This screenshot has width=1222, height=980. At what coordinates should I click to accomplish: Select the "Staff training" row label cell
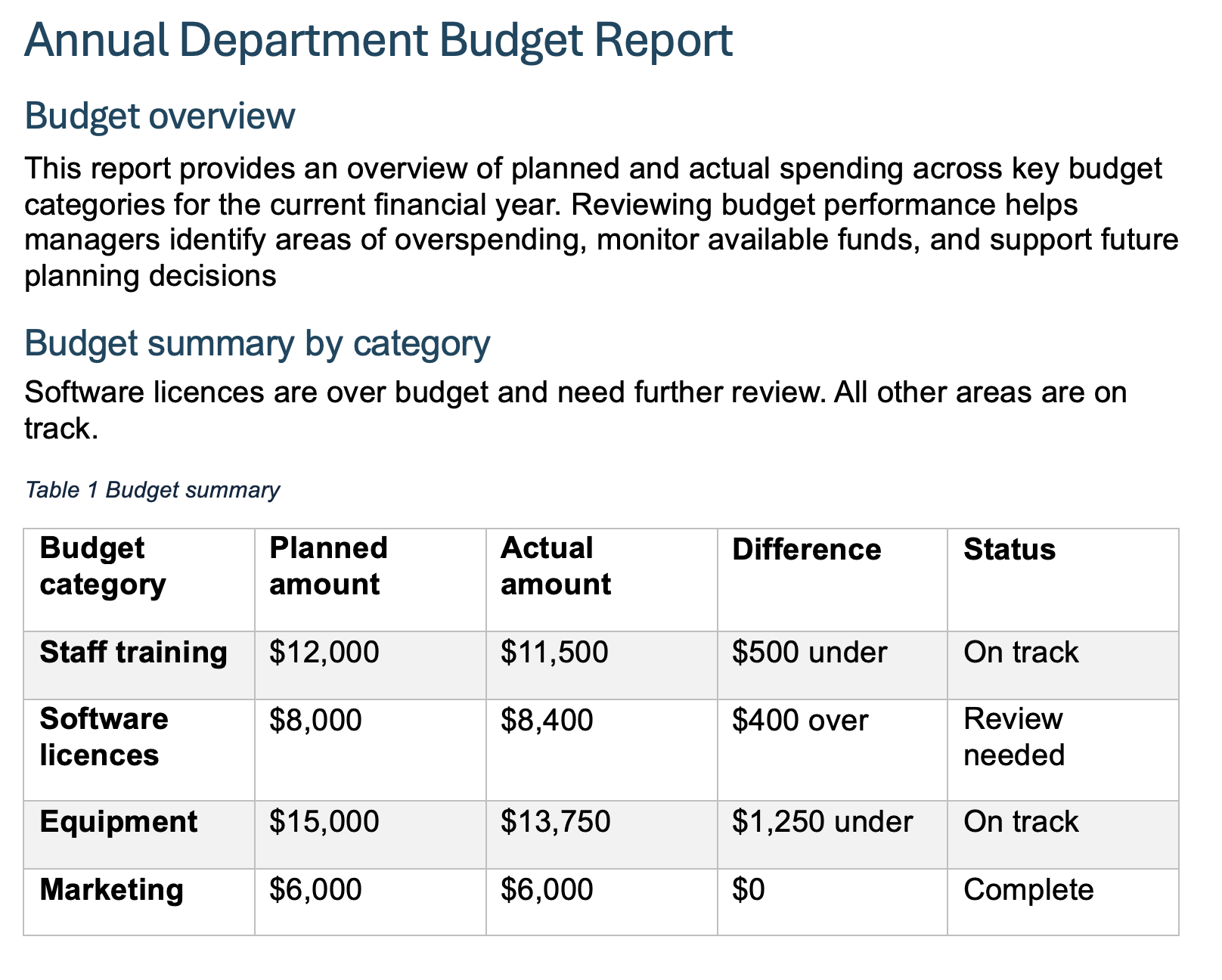(x=139, y=665)
